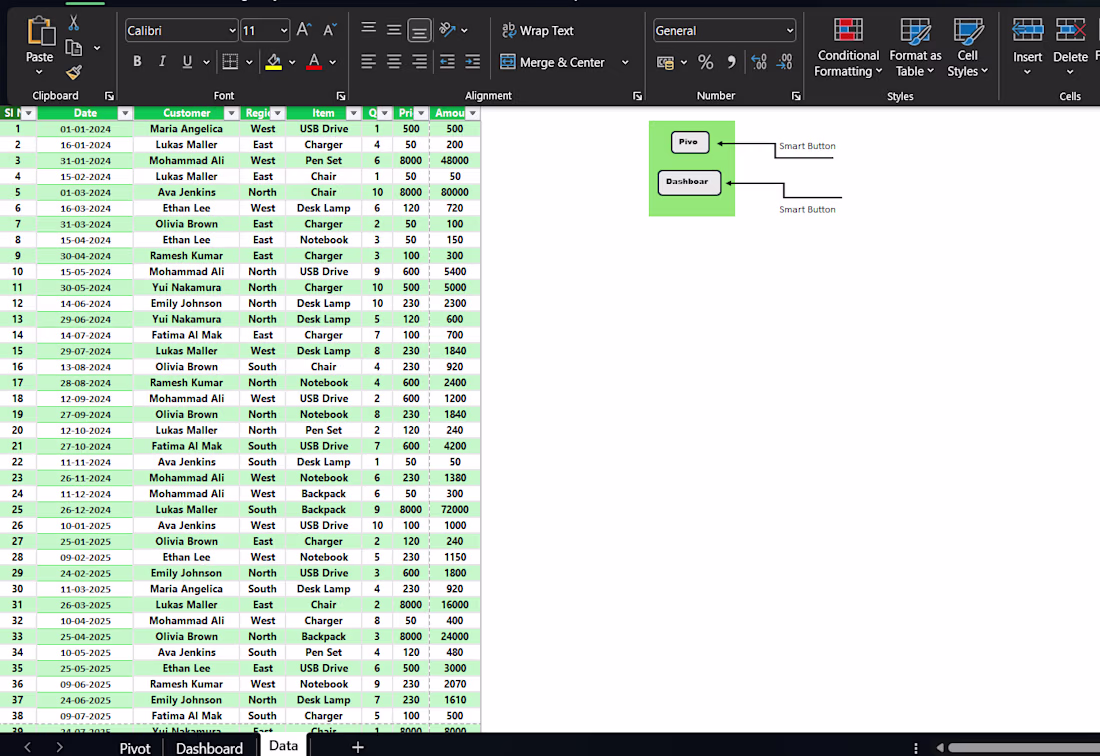This screenshot has width=1100, height=756.
Task: Click the Dashboard smart button shape
Action: coord(689,182)
